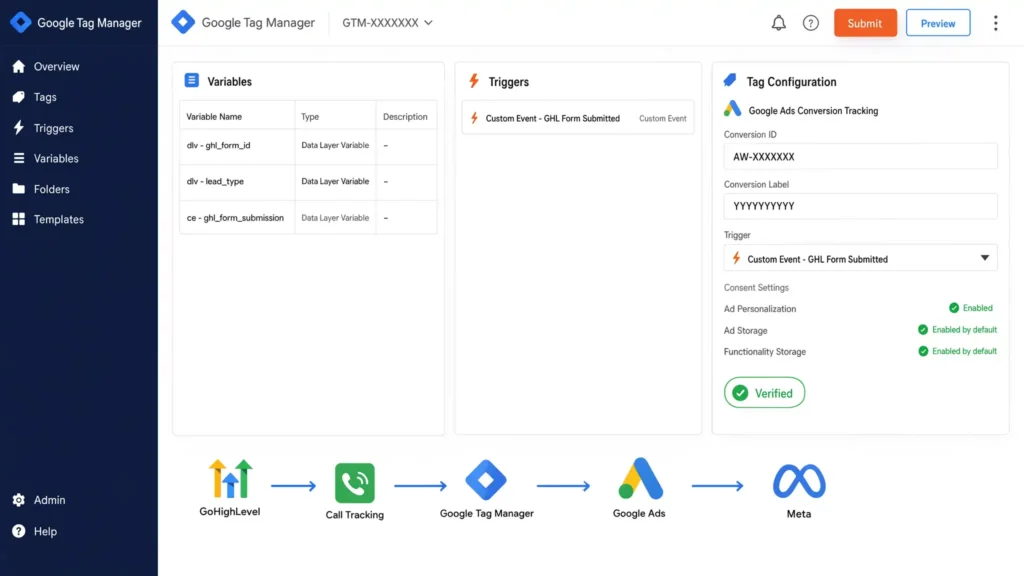Click the Variables lines icon in sidebar
Screen dimensions: 1024x576
click(18, 158)
